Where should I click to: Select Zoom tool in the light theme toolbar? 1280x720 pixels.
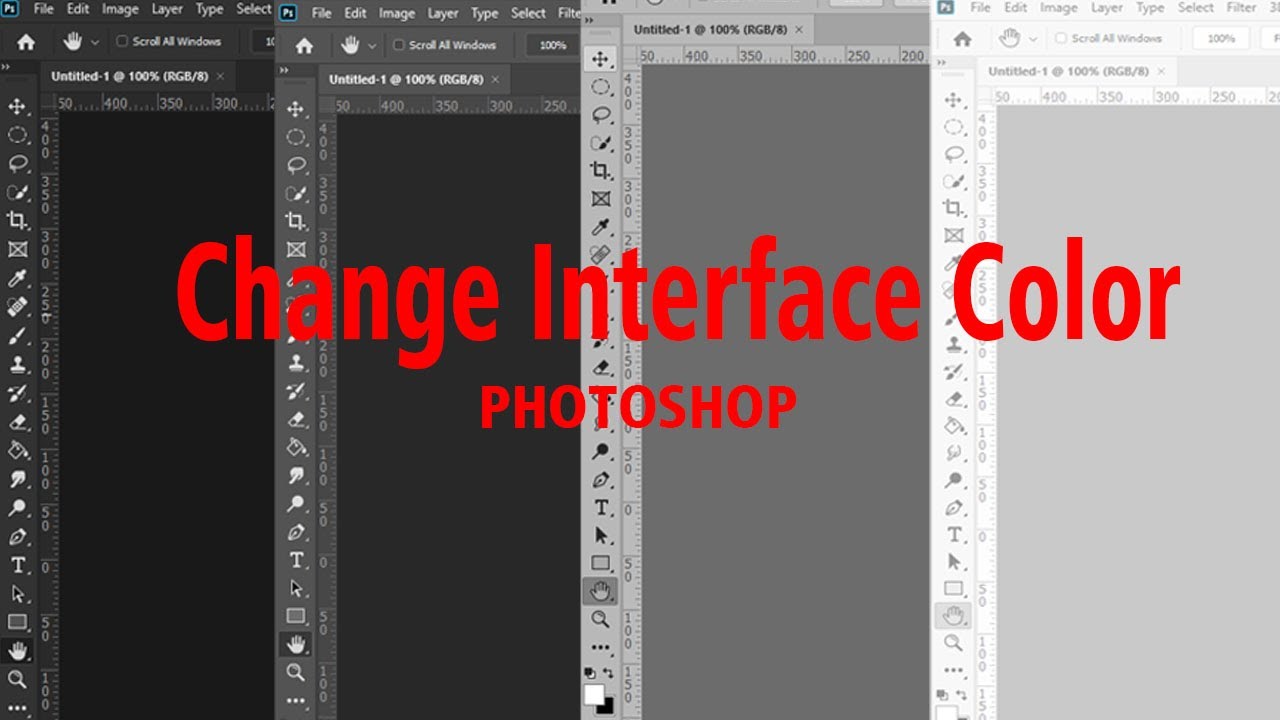tap(954, 643)
